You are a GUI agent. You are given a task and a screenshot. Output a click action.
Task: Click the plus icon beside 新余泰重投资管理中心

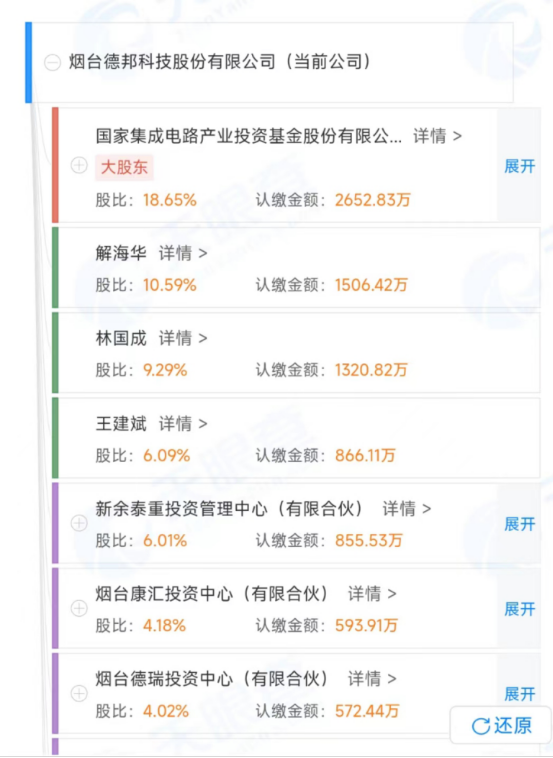click(79, 523)
